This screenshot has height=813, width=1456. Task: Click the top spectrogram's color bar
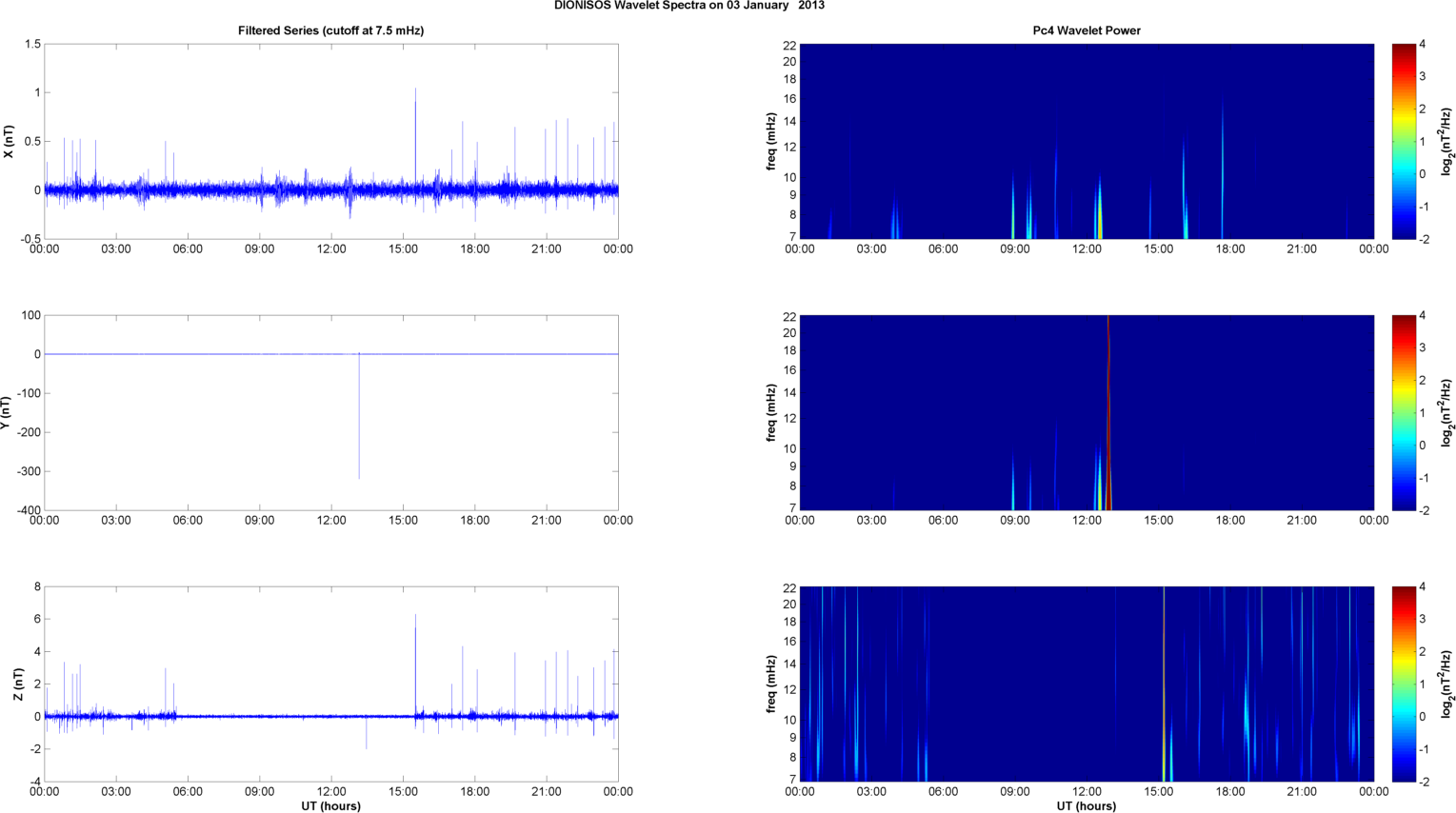(x=1405, y=141)
